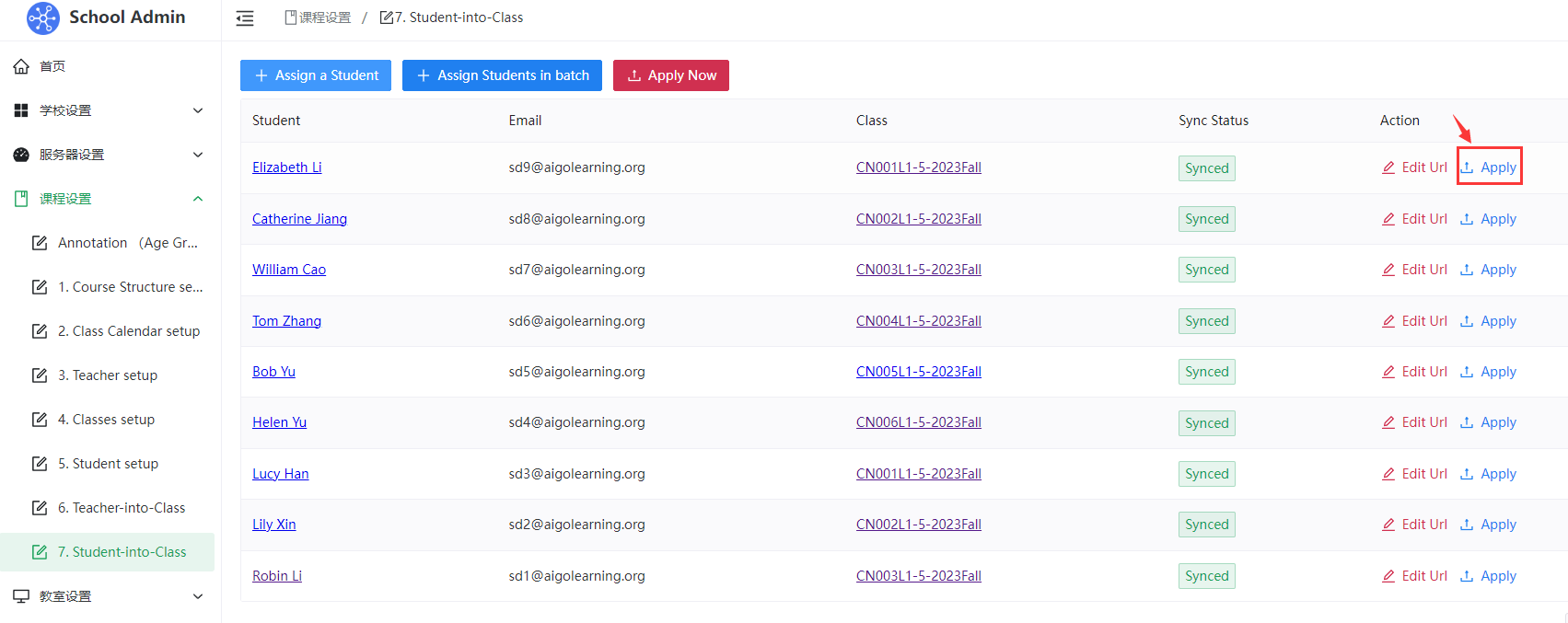Open William Cao's student link

tap(289, 270)
